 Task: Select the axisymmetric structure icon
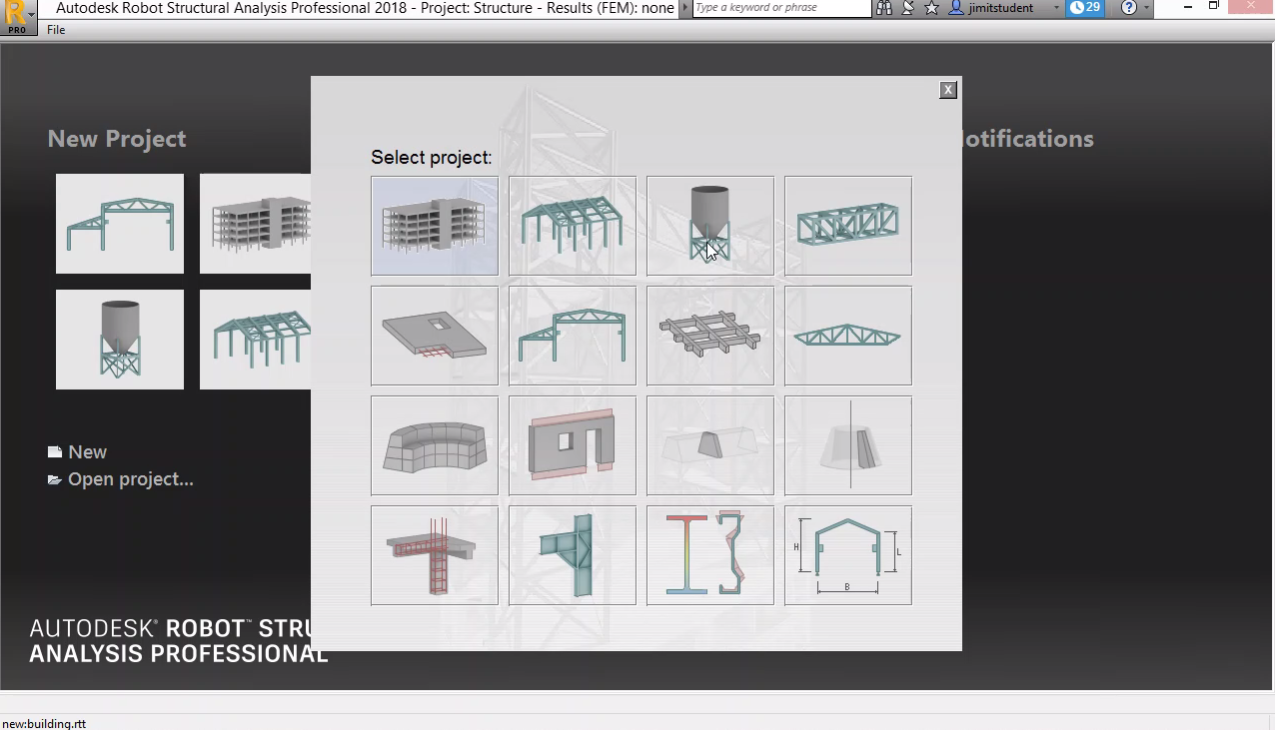(x=848, y=446)
